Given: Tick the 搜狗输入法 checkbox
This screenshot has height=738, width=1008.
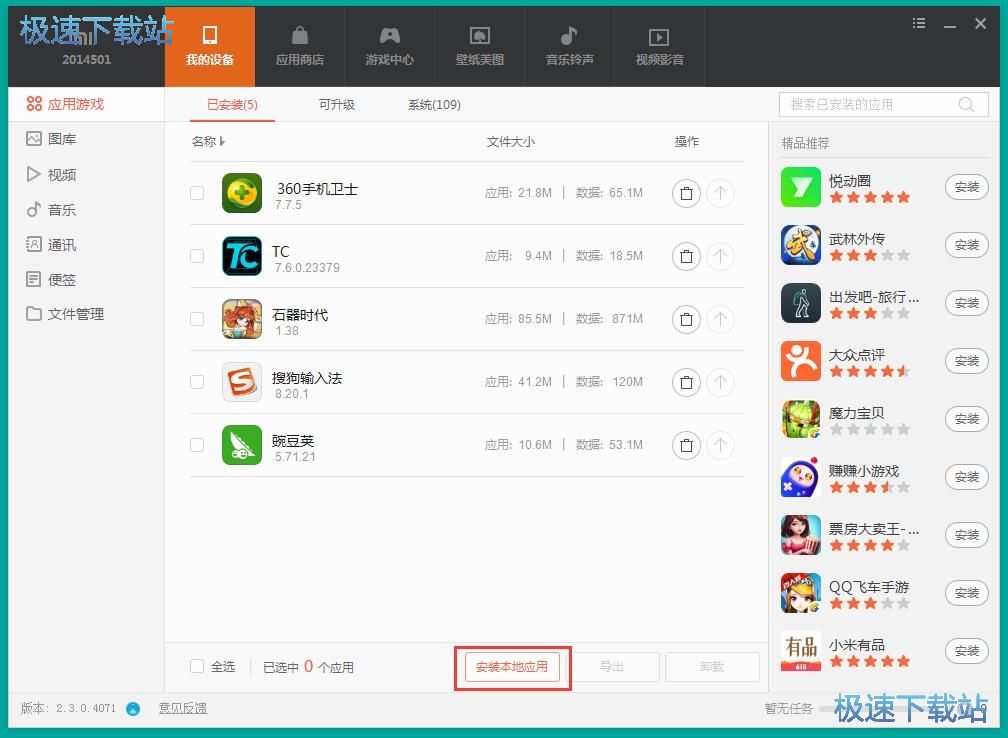Looking at the screenshot, I should tap(197, 382).
